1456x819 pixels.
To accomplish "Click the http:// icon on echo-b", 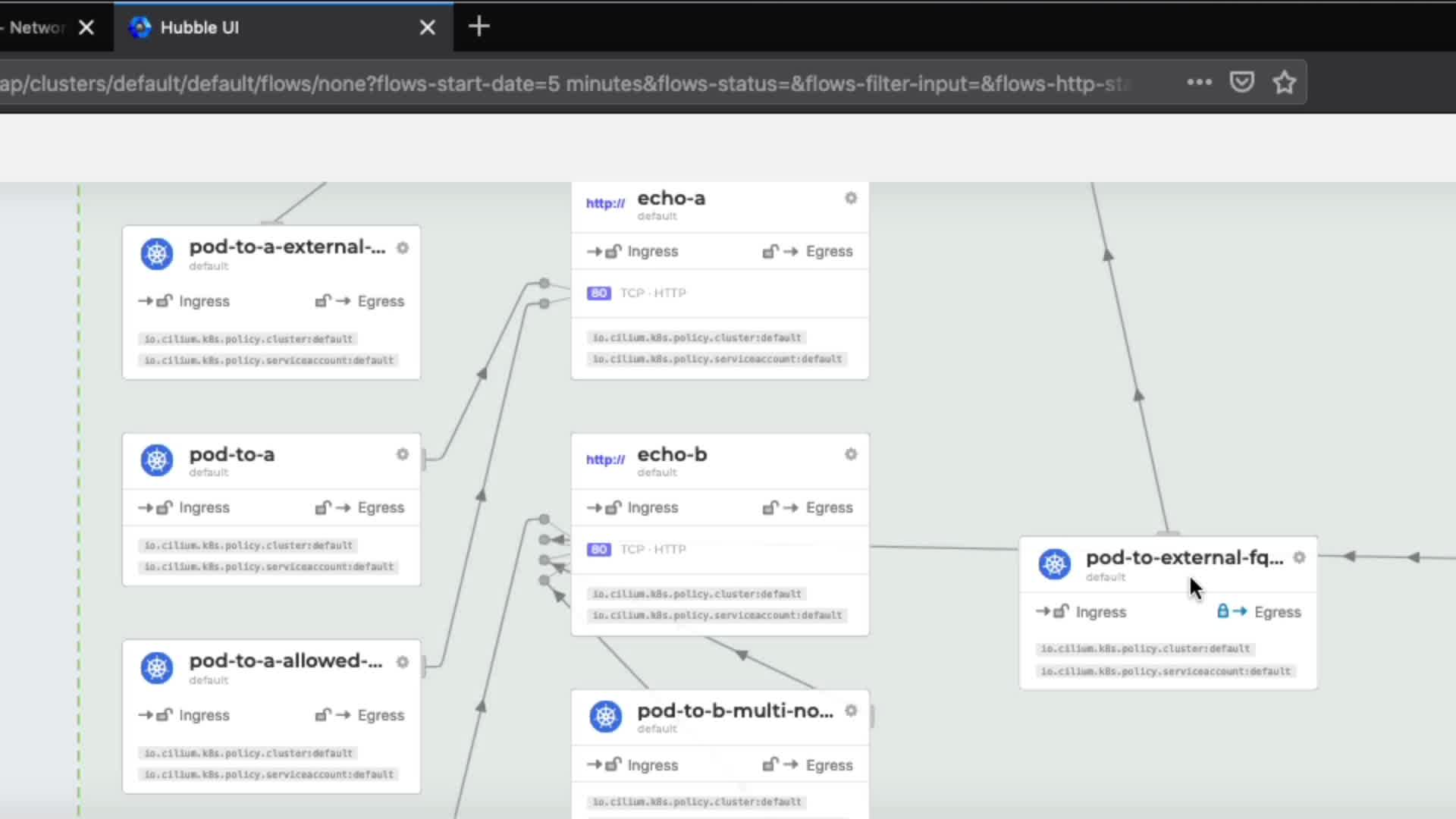I will coord(605,460).
